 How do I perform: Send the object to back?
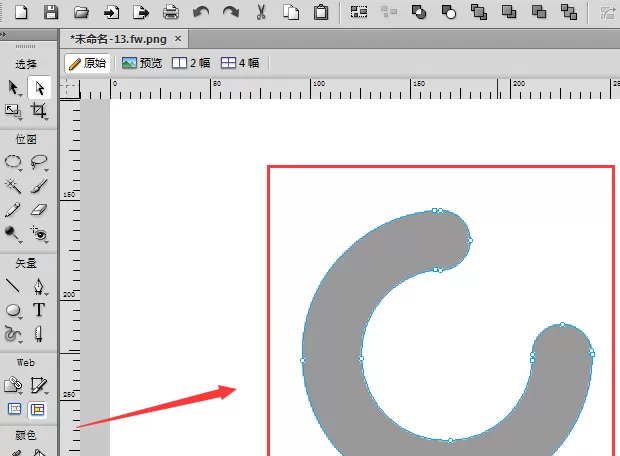pyautogui.click(x=569, y=12)
